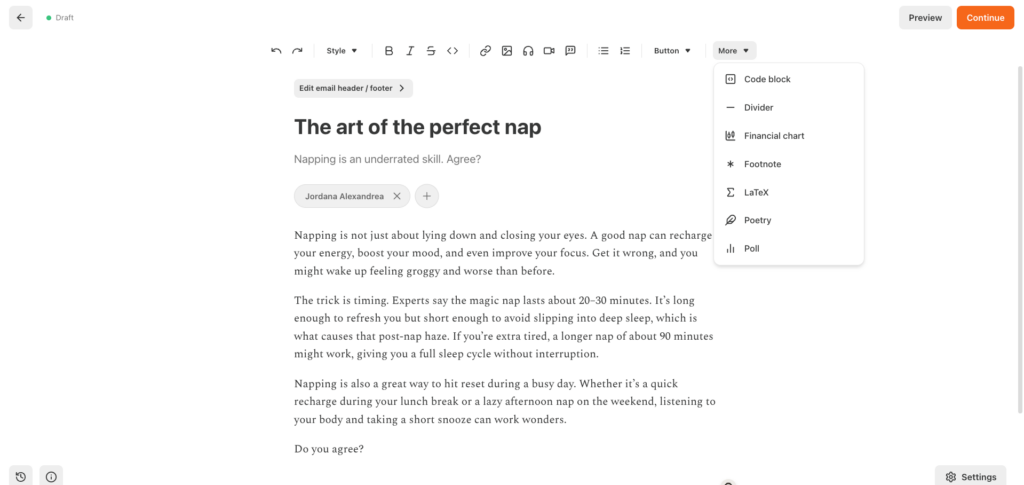This screenshot has width=1024, height=485.
Task: Collapse the More dropdown menu
Action: pyautogui.click(x=734, y=51)
